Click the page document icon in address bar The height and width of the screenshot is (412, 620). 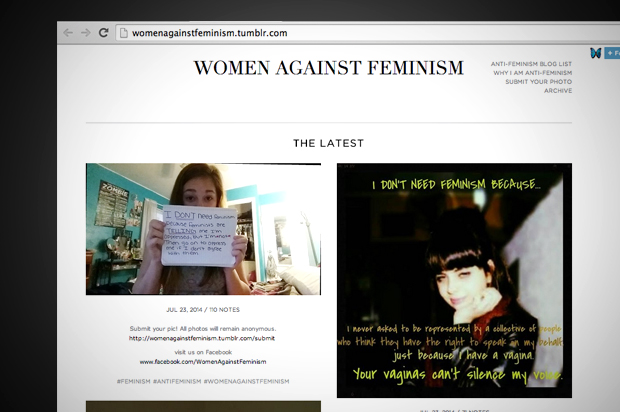[124, 33]
